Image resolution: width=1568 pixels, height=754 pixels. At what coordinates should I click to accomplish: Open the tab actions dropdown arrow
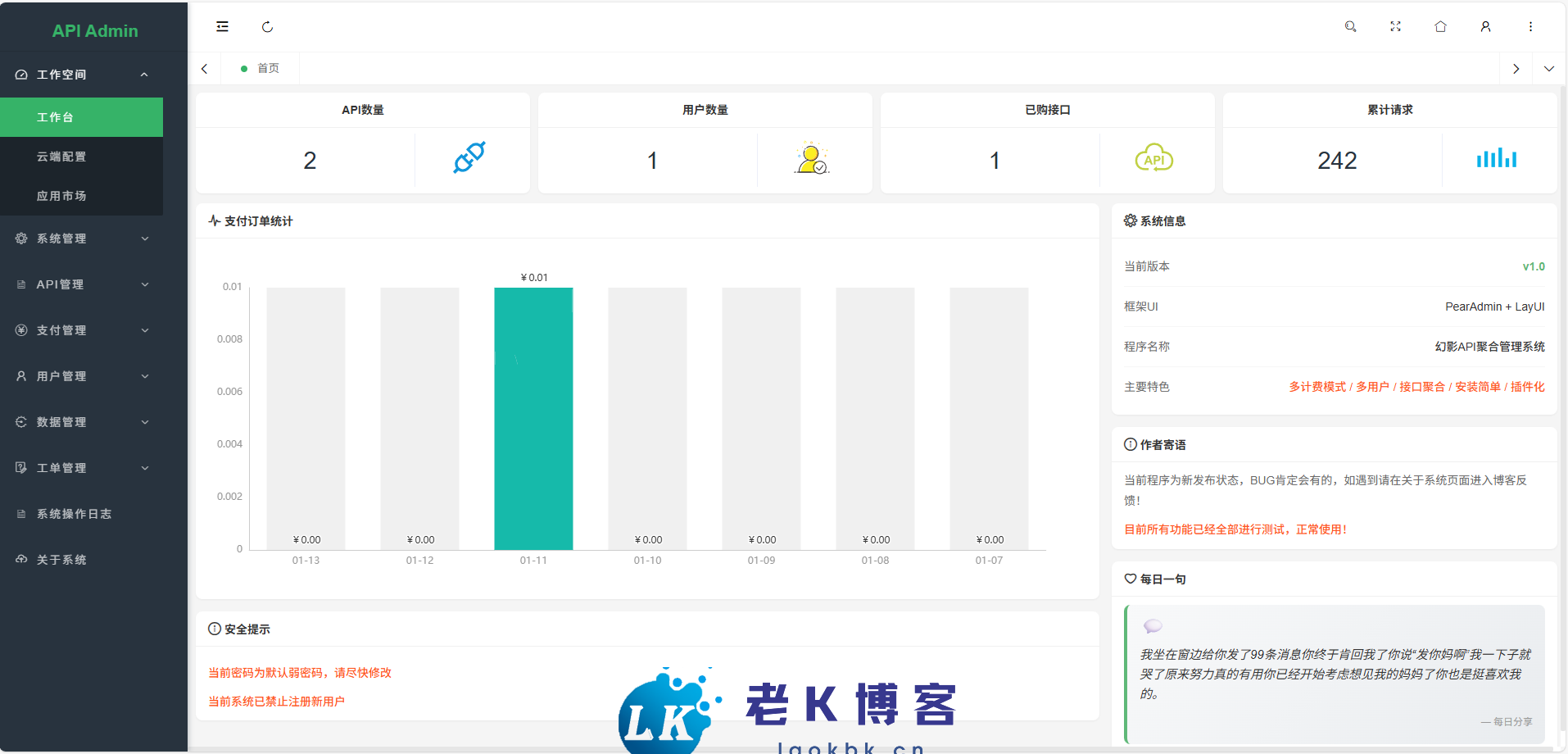(1548, 69)
